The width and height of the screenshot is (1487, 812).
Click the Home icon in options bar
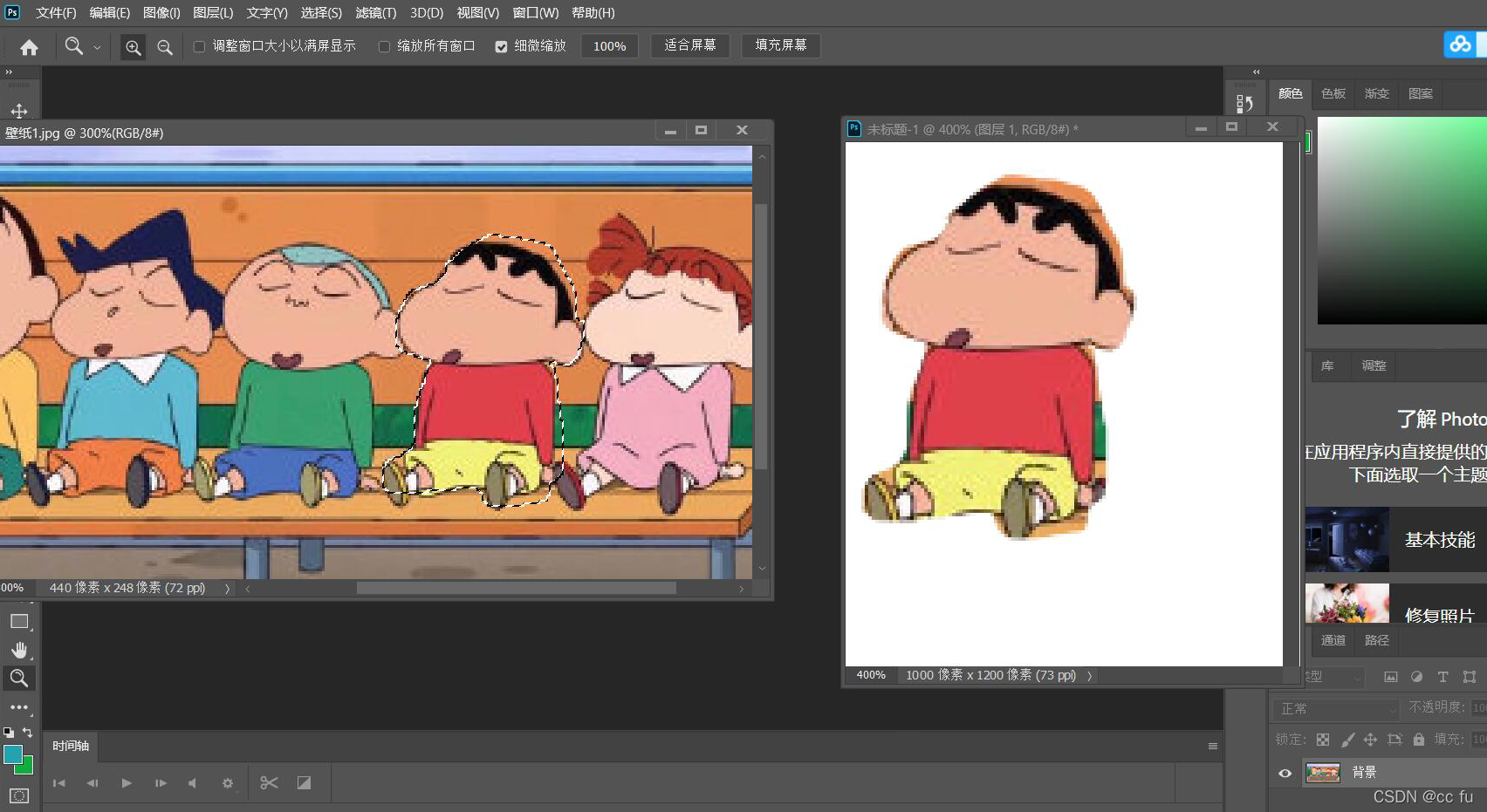(29, 47)
